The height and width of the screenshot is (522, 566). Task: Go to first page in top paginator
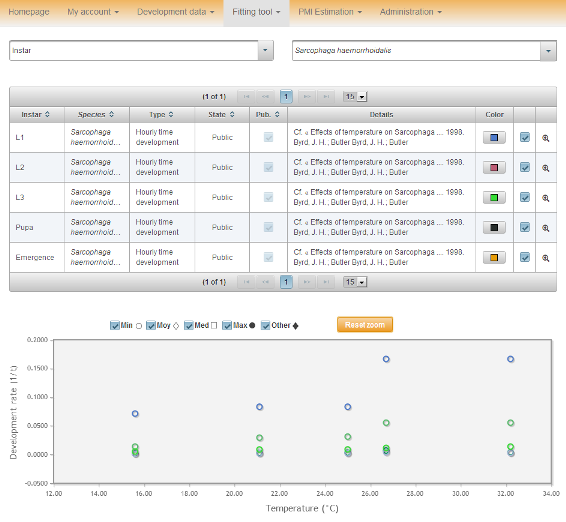point(246,96)
